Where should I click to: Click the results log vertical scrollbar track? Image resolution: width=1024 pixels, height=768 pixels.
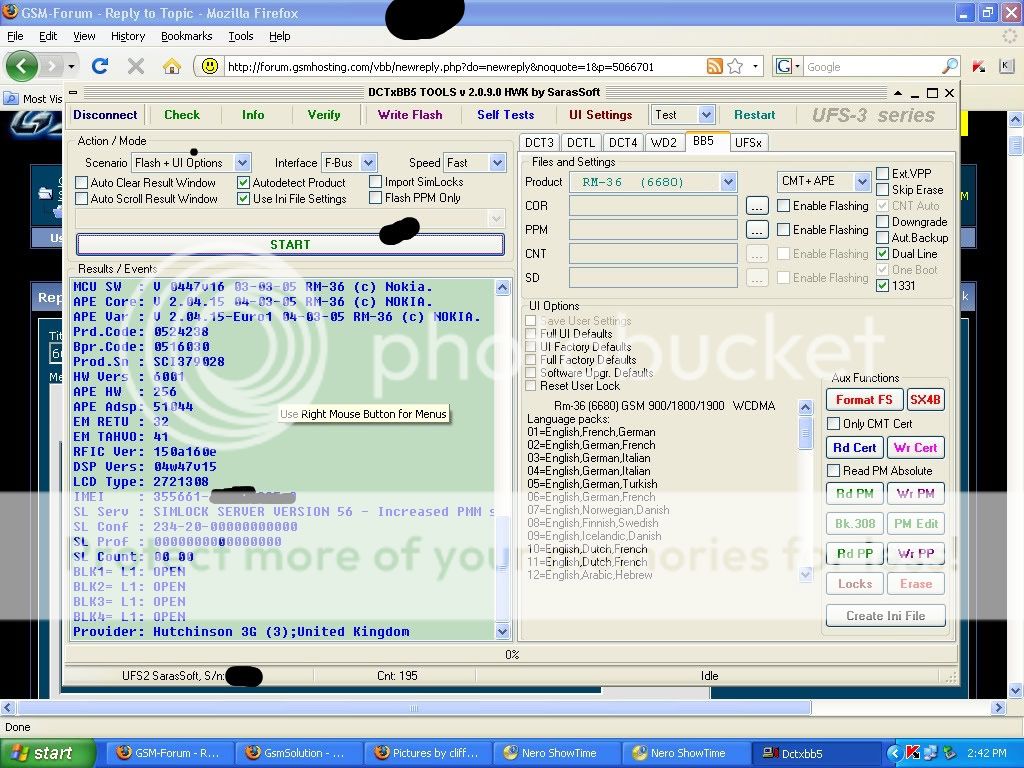coord(502,459)
